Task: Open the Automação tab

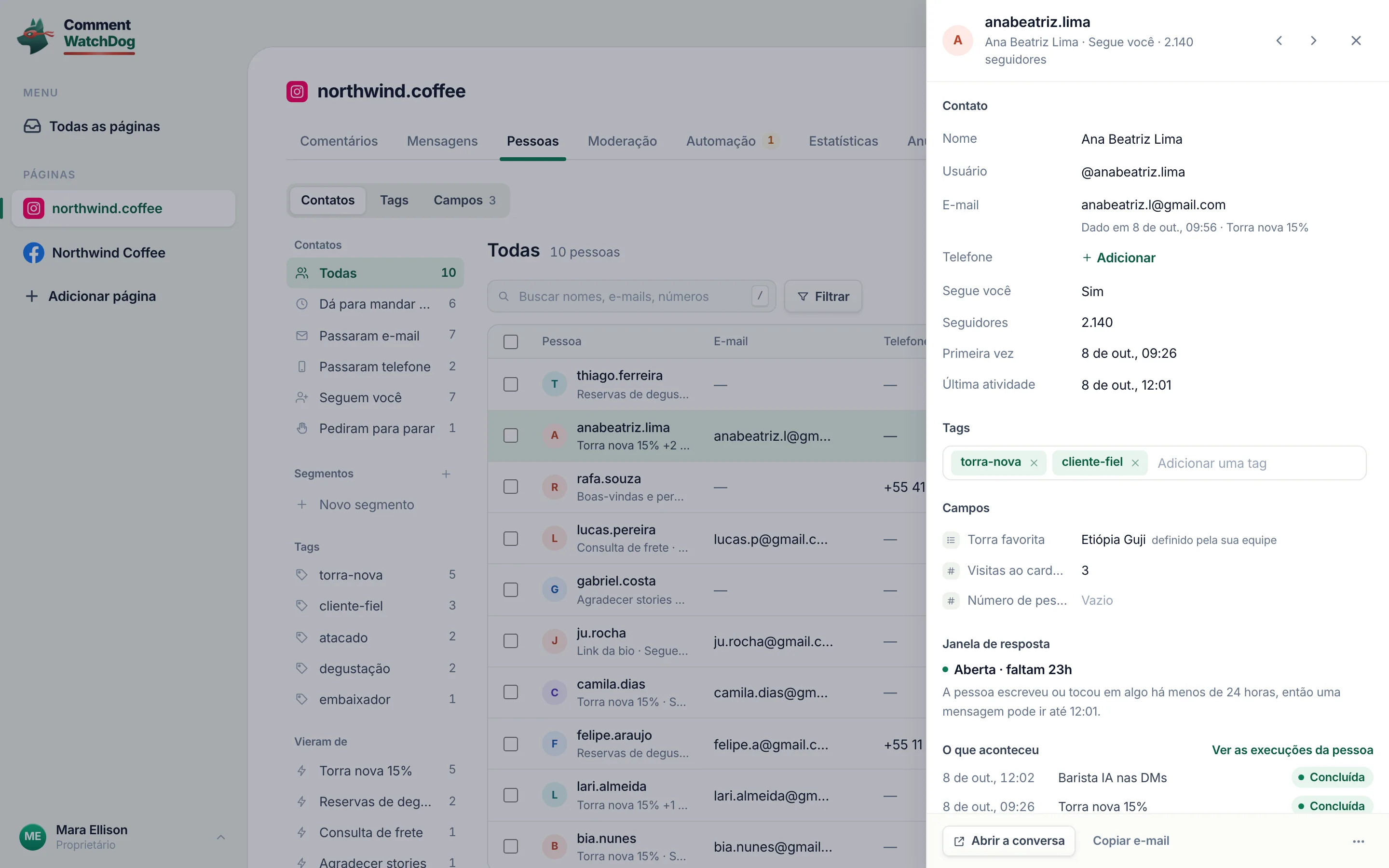Action: pyautogui.click(x=733, y=141)
